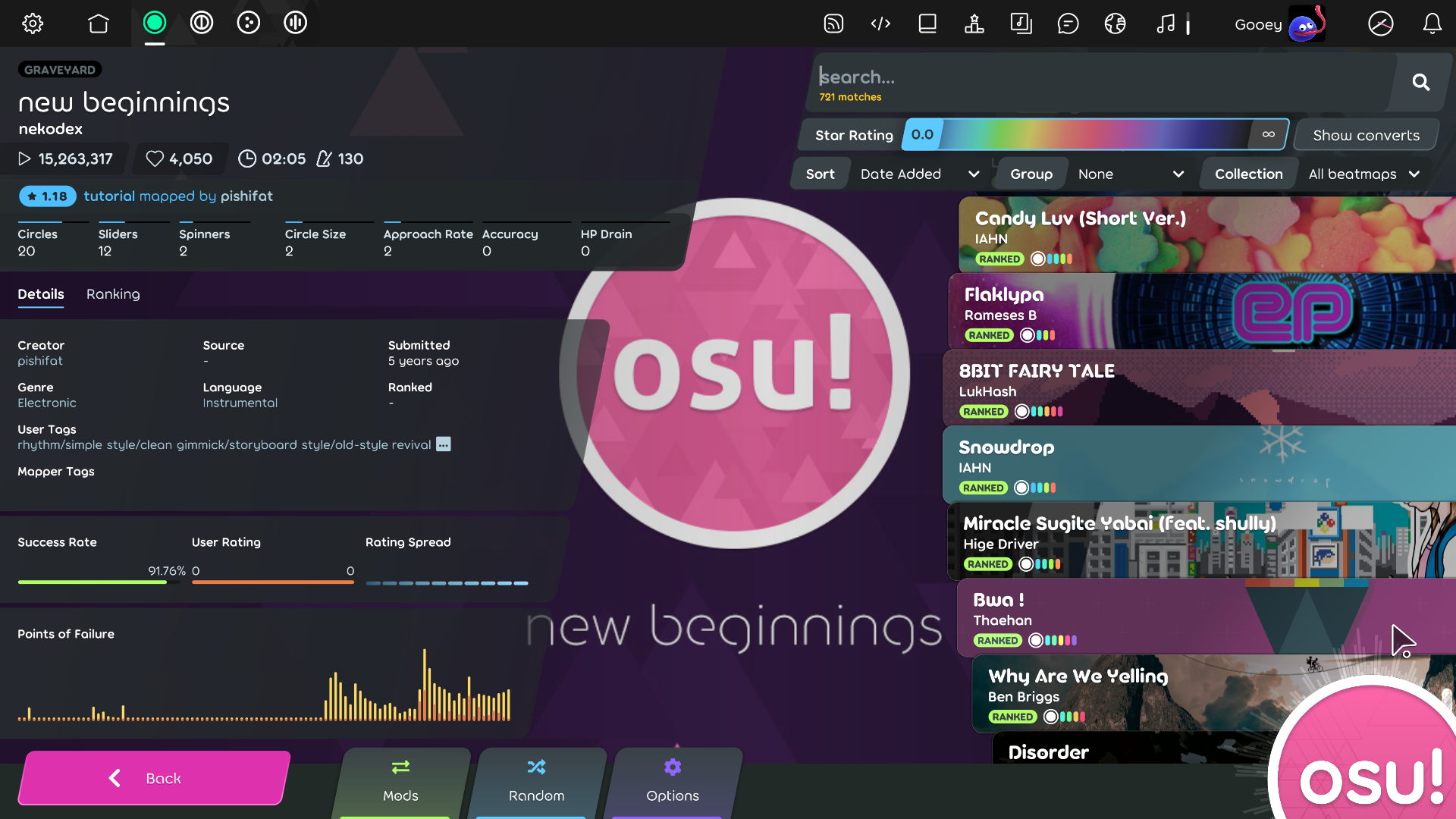Expand user tags with the ellipsis icon

(444, 444)
